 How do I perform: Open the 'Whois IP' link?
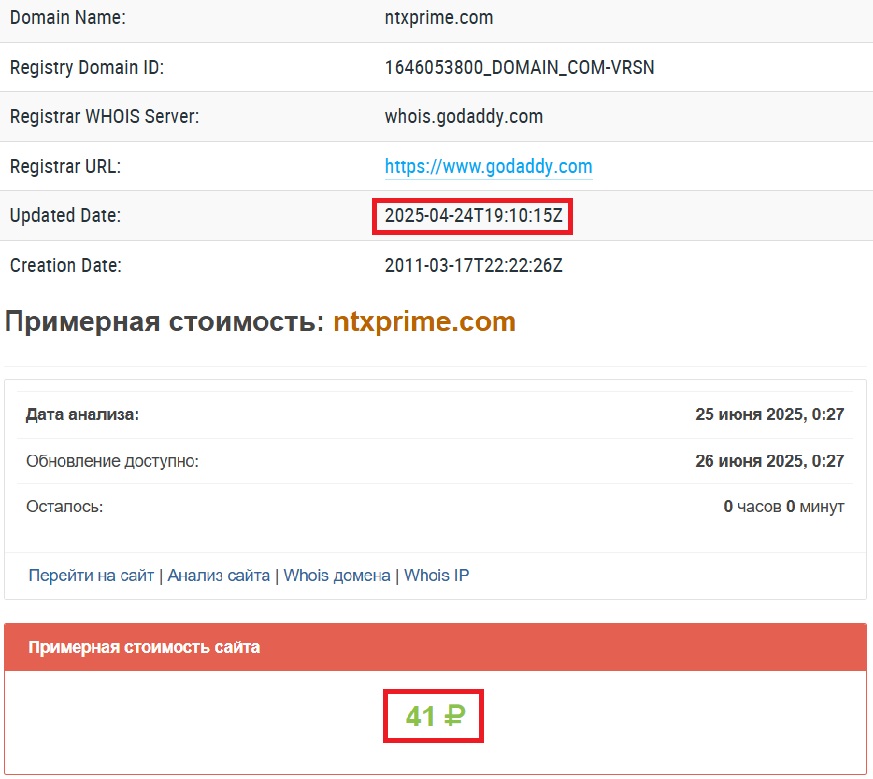pos(436,575)
